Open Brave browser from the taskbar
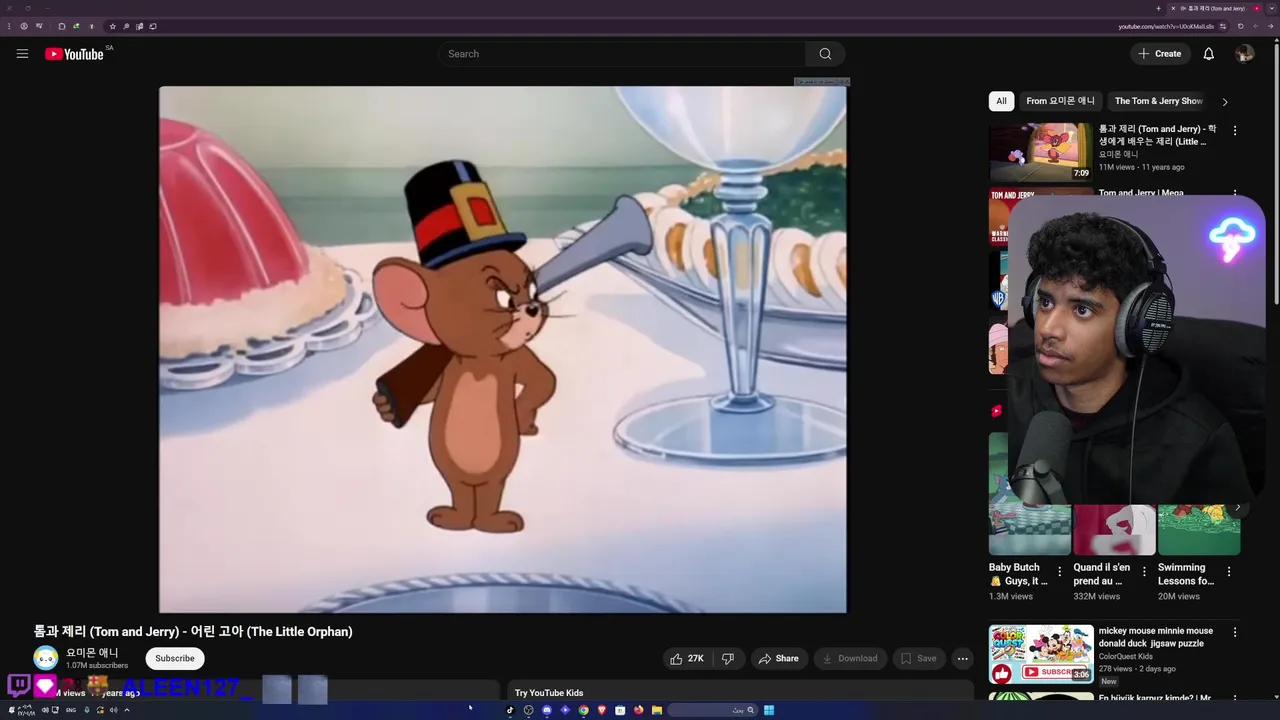This screenshot has height=720, width=1280. point(602,710)
